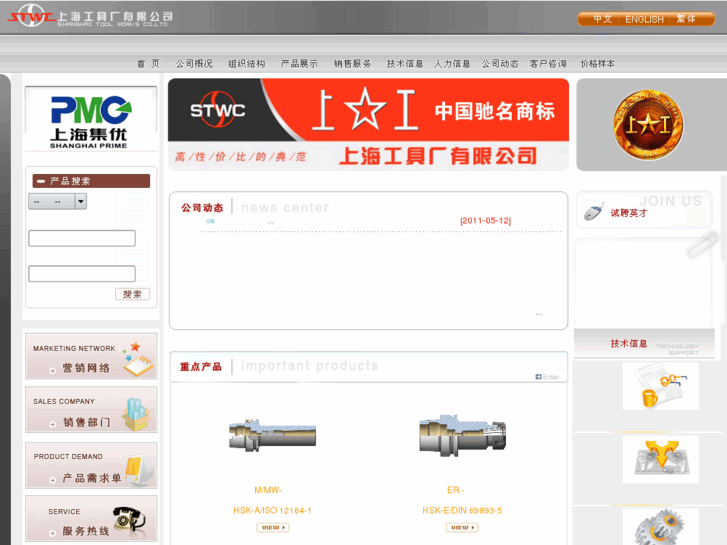Viewport: 727px width, 545px height.
Task: Open 人力信息 menu item
Action: point(452,64)
